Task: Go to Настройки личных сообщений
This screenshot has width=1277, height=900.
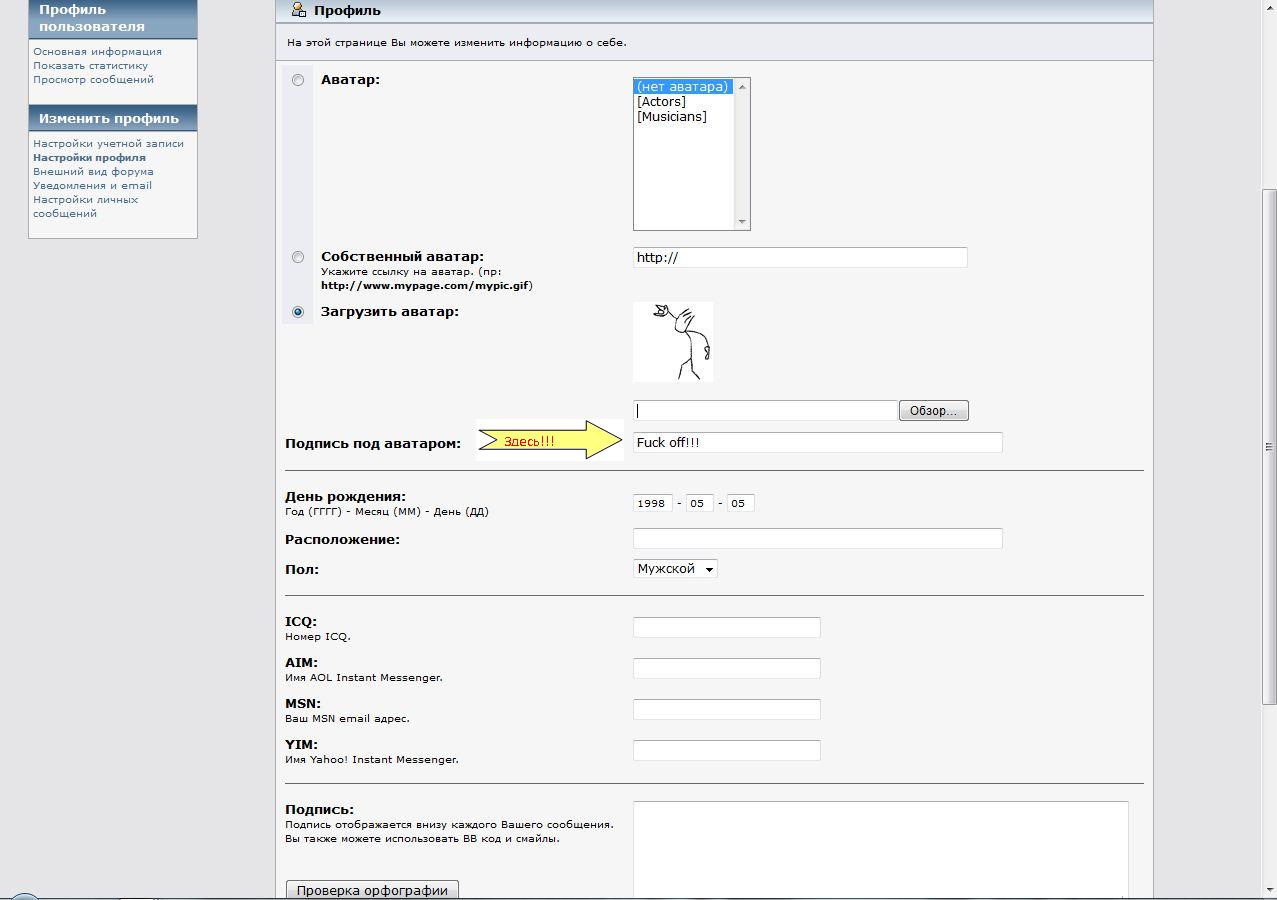Action: click(x=85, y=207)
